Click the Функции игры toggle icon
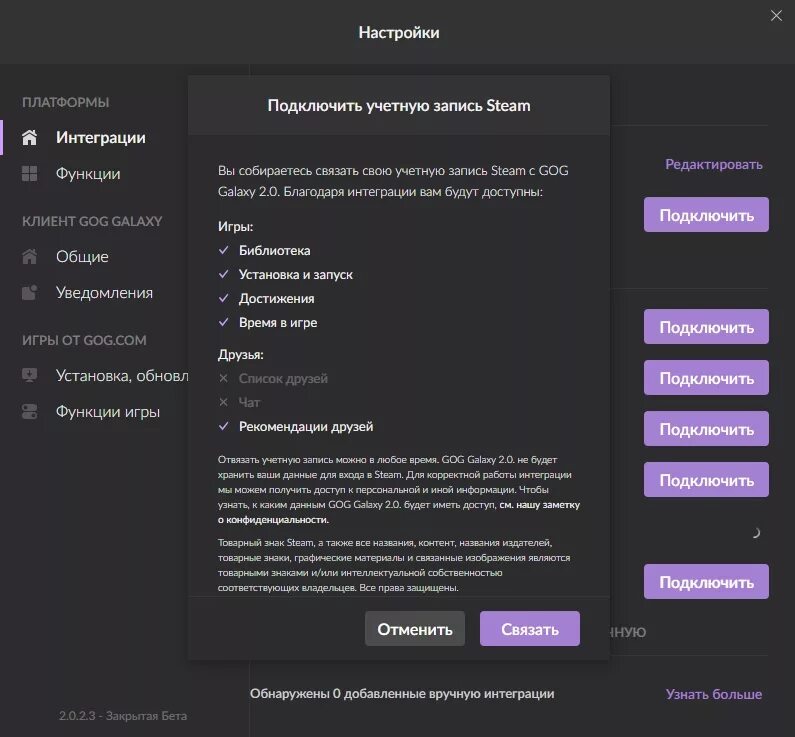The image size is (795, 737). point(29,411)
